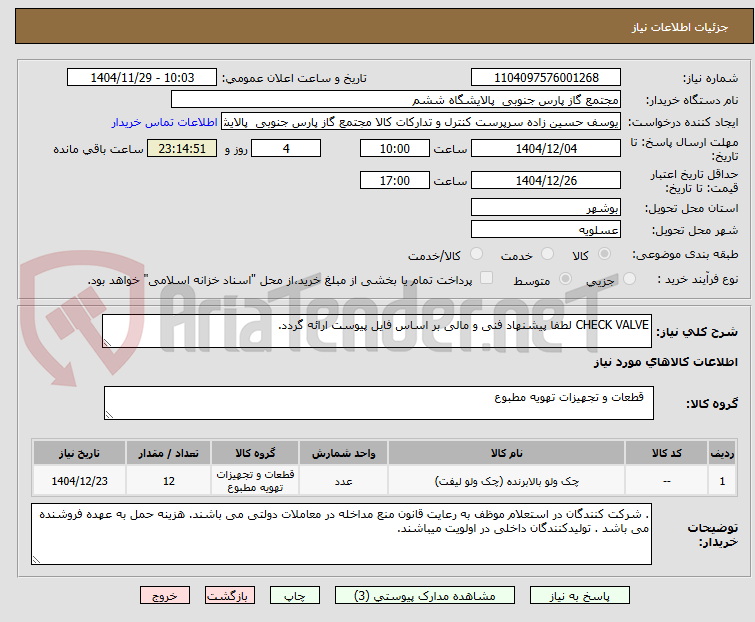Click the ردیف column header
The width and height of the screenshot is (755, 622).
click(722, 453)
